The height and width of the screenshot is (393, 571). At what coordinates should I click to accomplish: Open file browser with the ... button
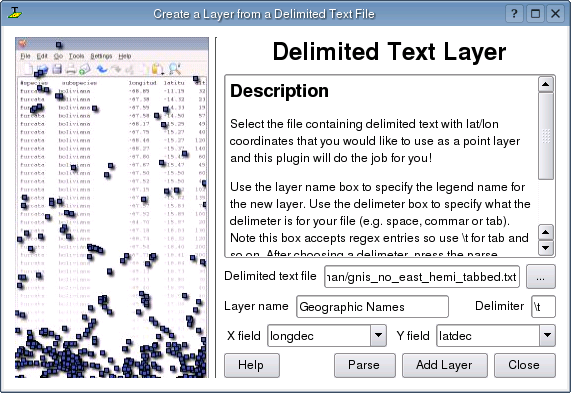540,277
